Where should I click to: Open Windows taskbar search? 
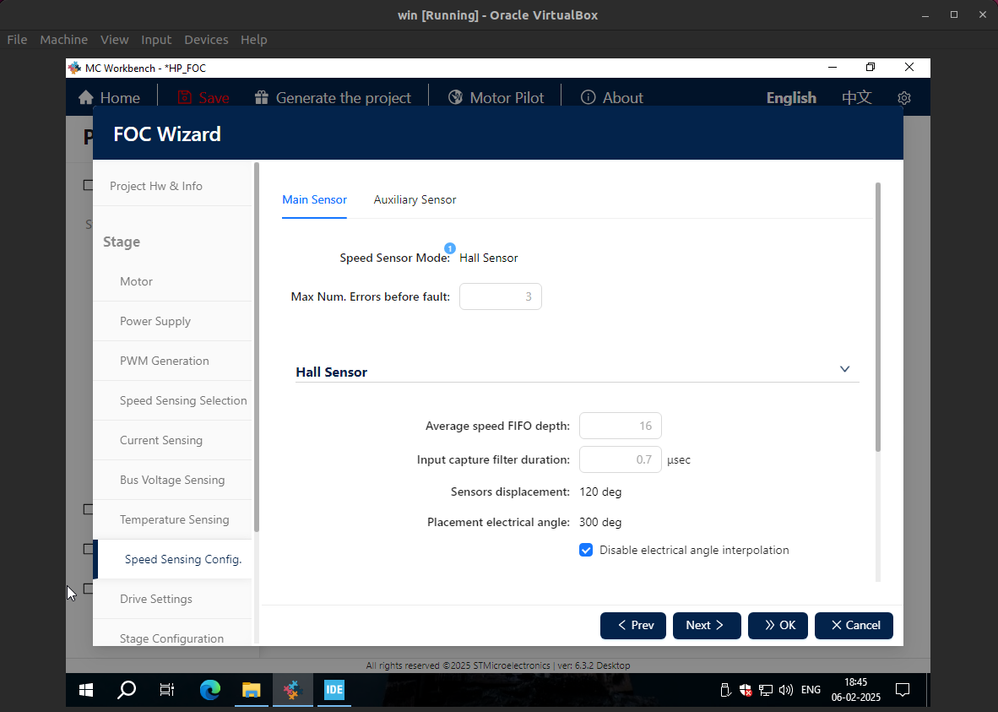coord(127,690)
